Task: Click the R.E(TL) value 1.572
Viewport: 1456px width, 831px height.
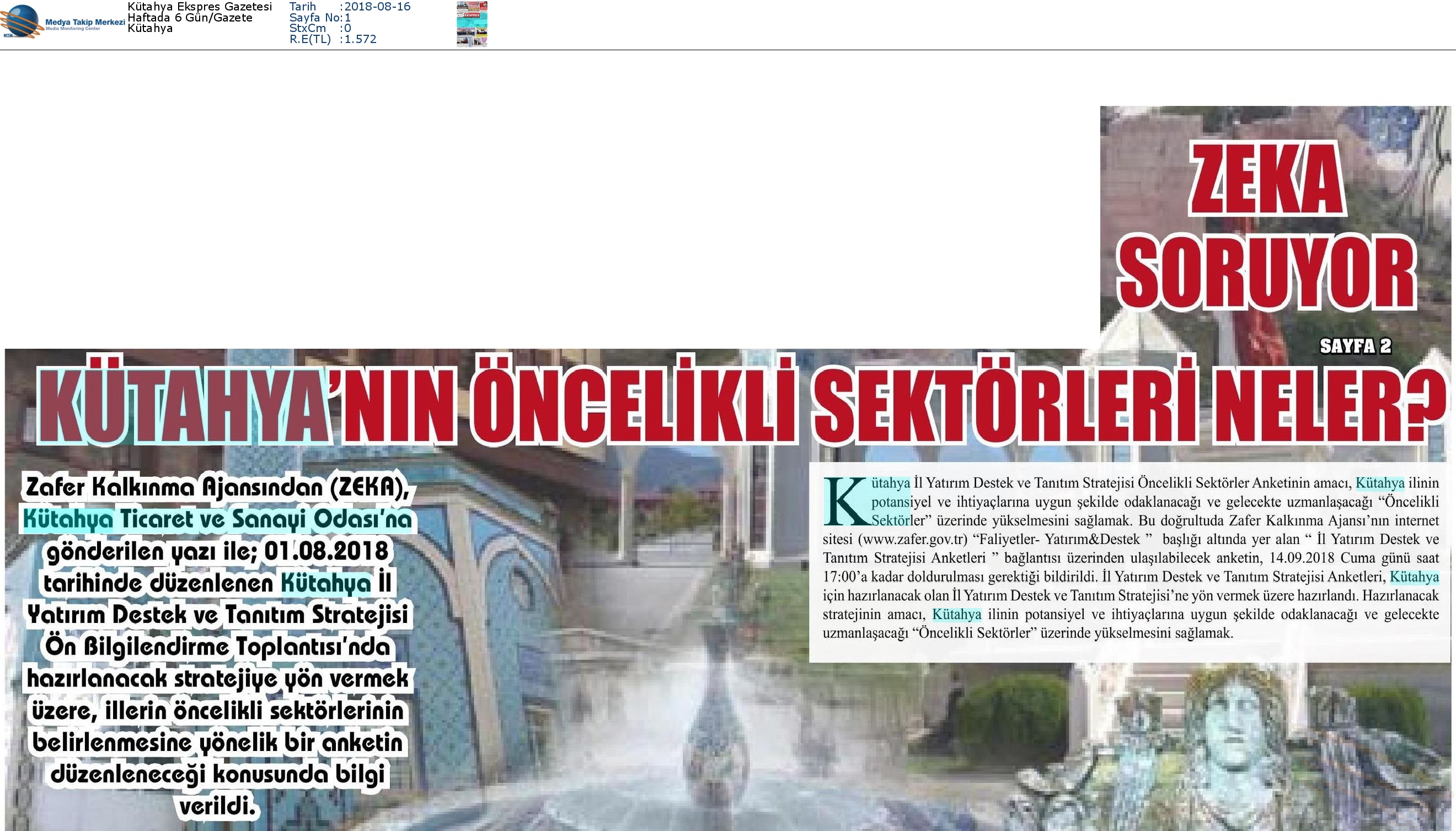Action: 361,39
